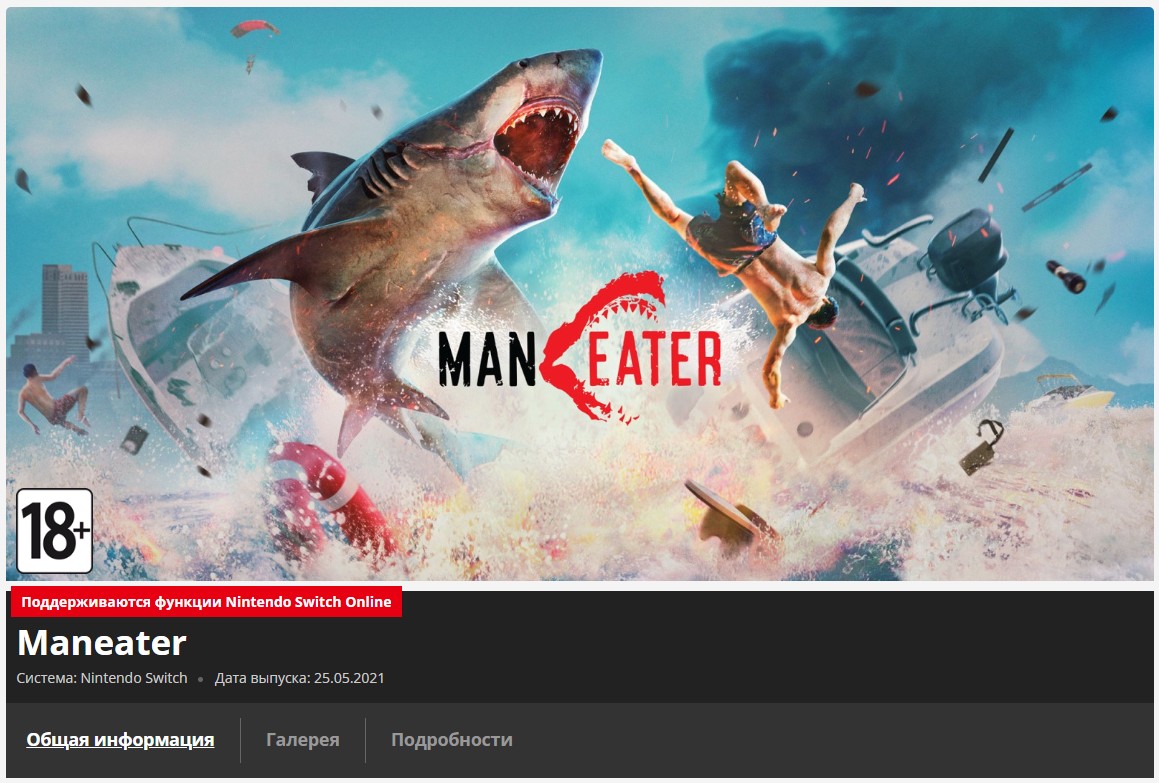Switch to the Галерея tab
1159x783 pixels.
(302, 739)
